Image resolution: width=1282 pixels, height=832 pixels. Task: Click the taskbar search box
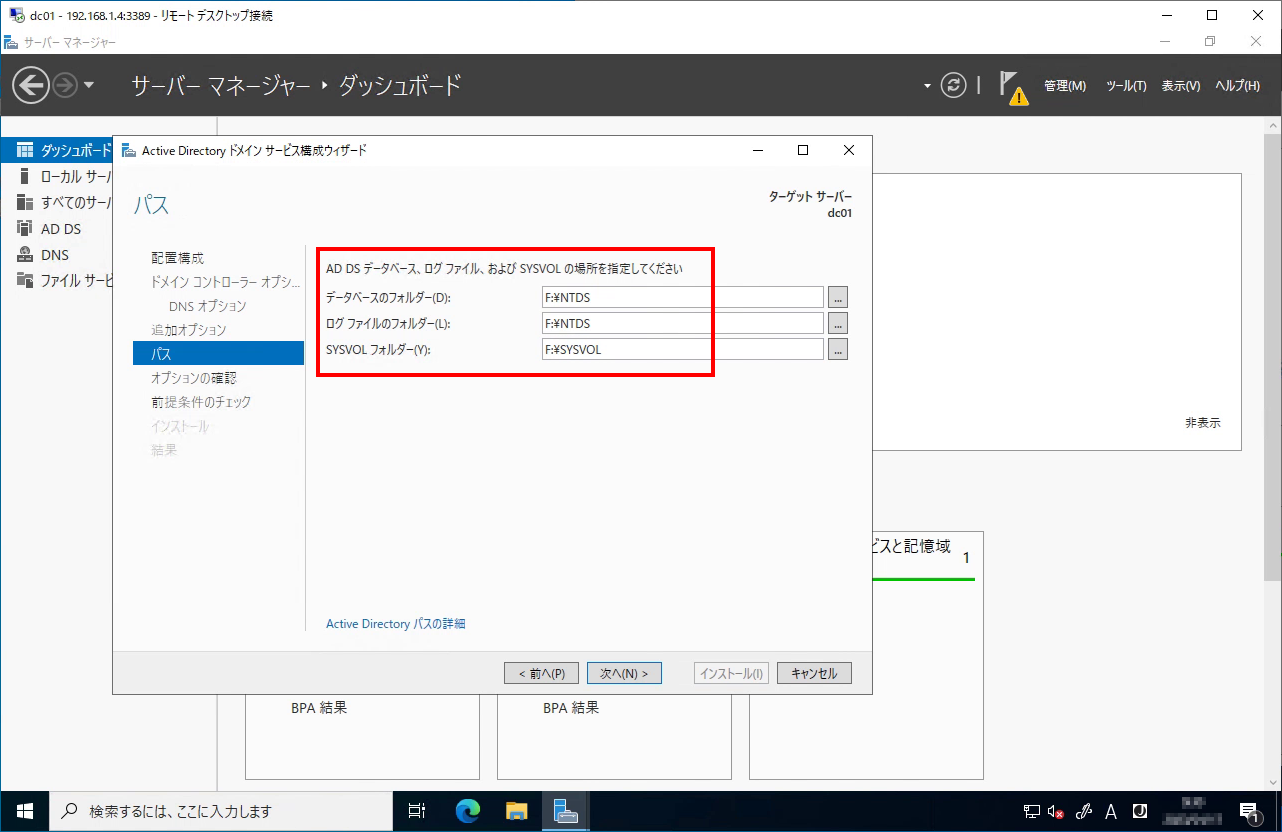[220, 811]
